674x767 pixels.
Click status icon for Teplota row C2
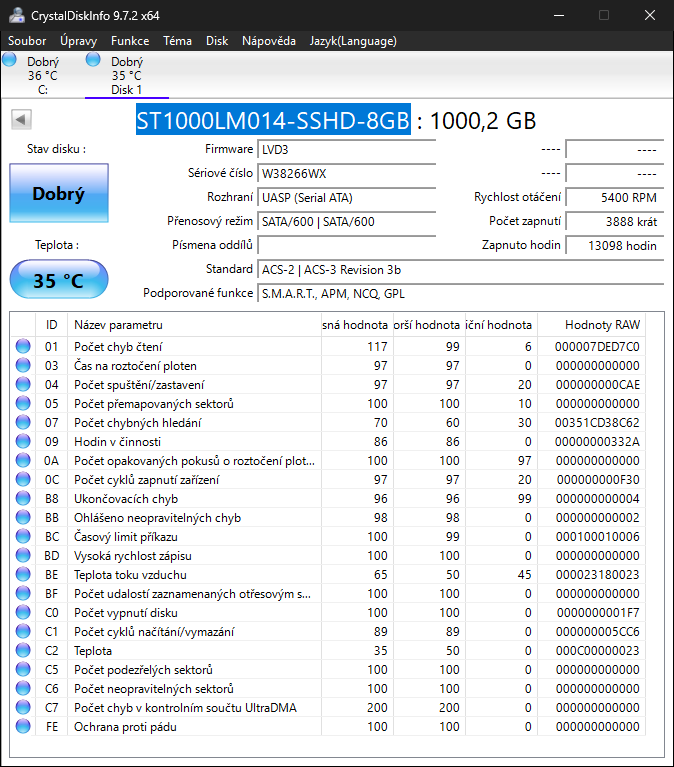pos(23,651)
